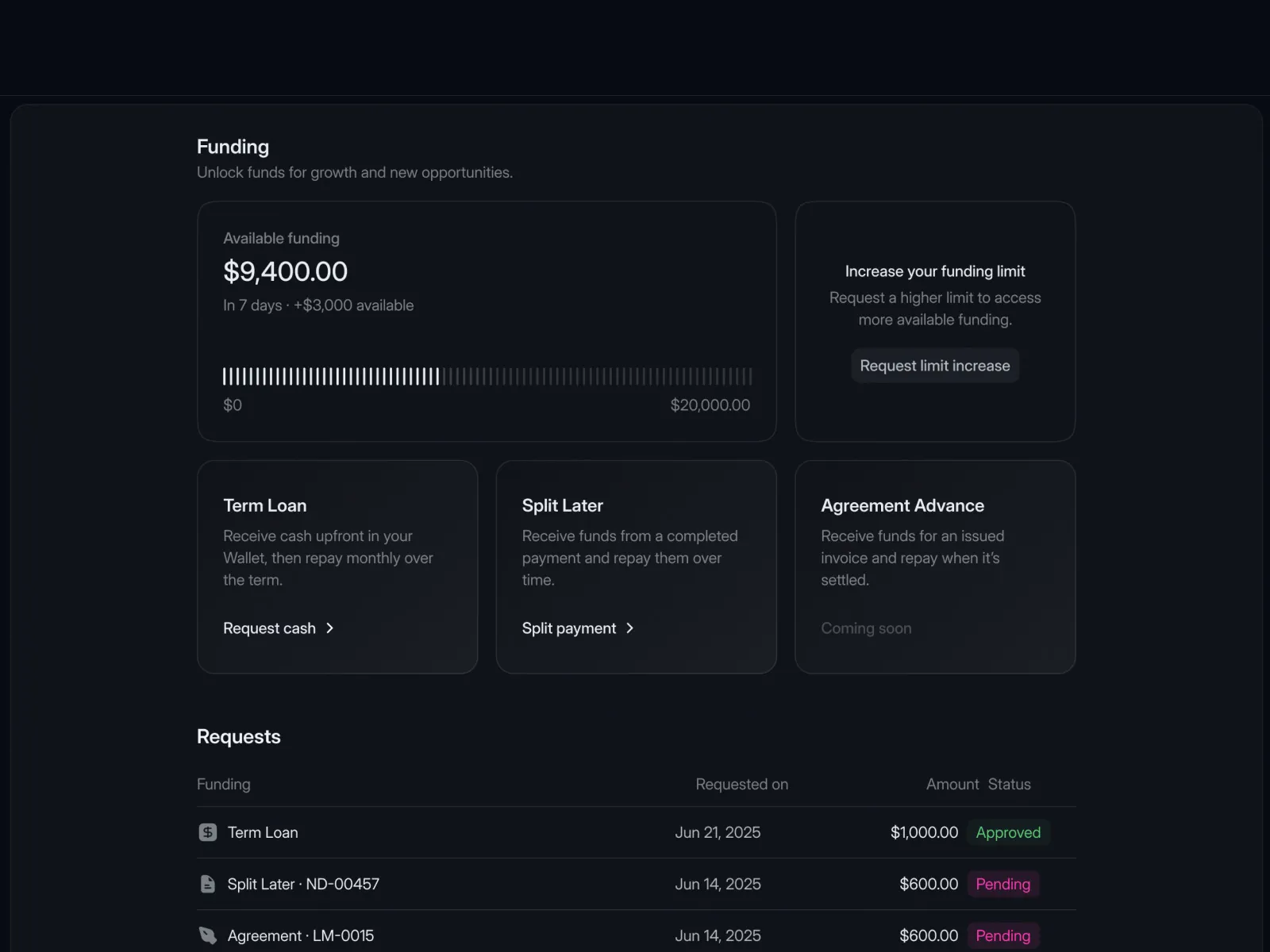This screenshot has height=952, width=1270.
Task: Click the Split Later document icon
Action: pos(207,884)
